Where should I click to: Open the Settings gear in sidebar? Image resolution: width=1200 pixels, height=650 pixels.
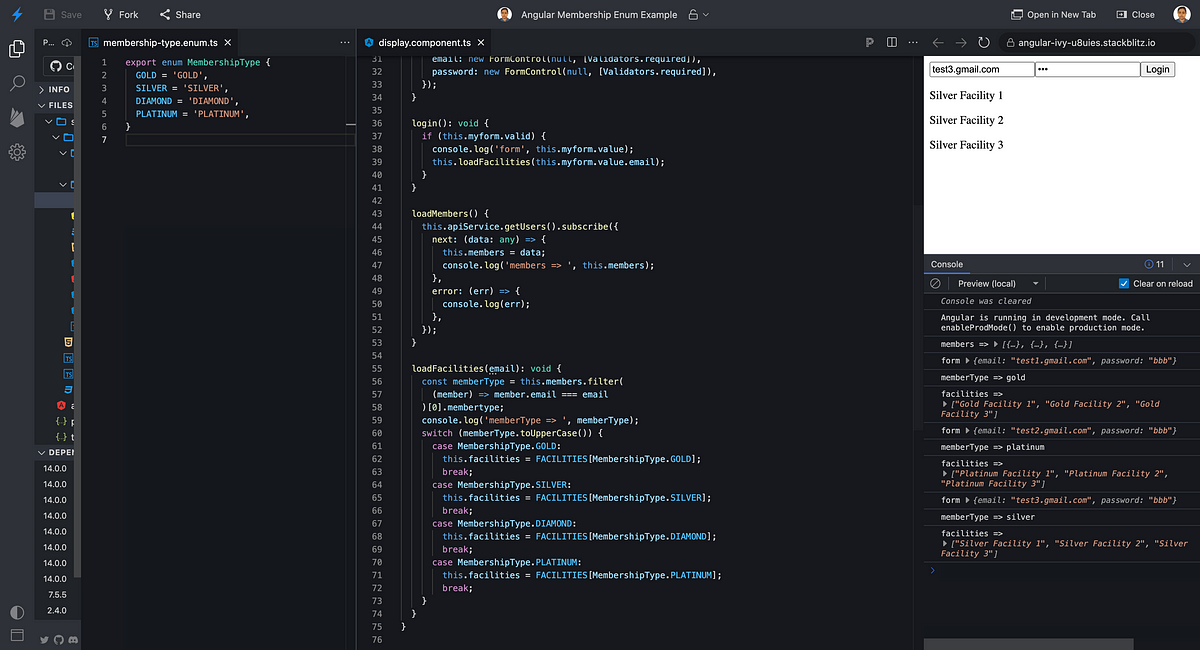click(x=17, y=152)
